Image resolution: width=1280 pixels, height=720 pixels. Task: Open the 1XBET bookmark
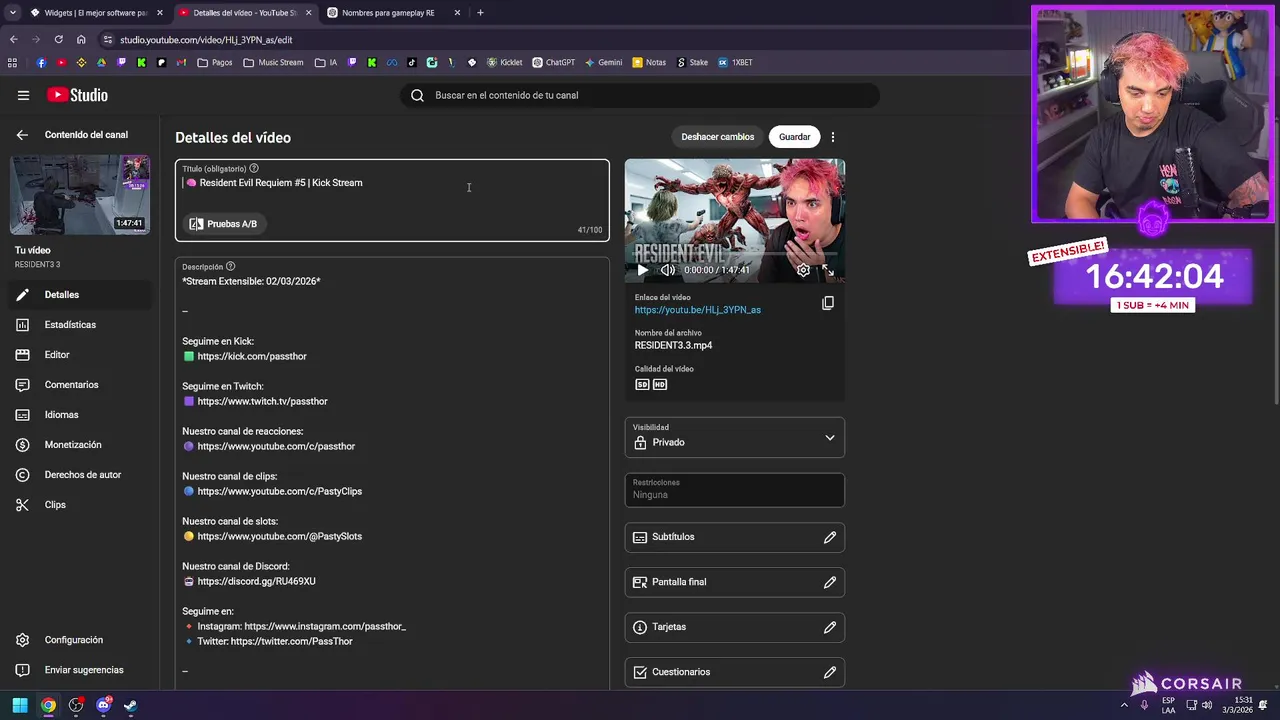click(735, 62)
